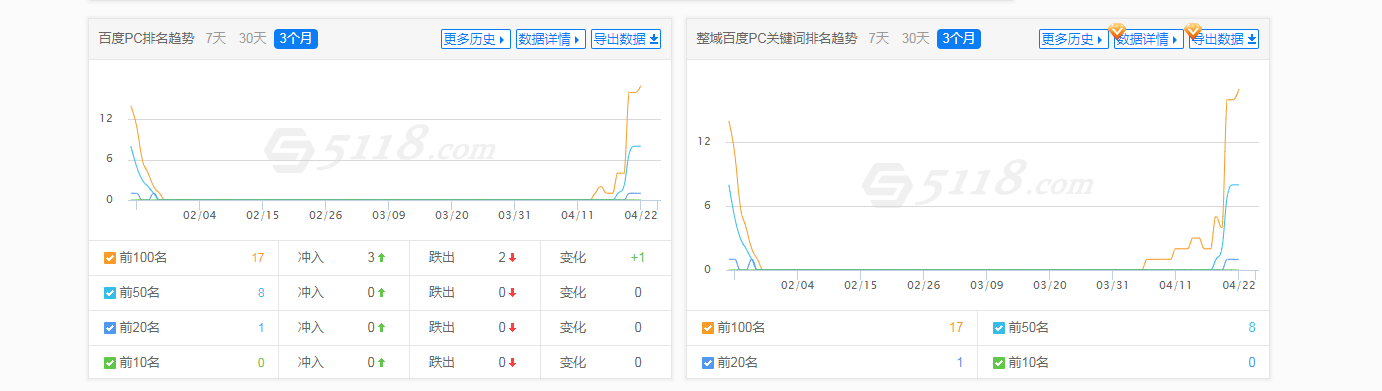Click the green up arrow in 前100名 冲入 cell
The width and height of the screenshot is (1382, 391).
click(381, 258)
